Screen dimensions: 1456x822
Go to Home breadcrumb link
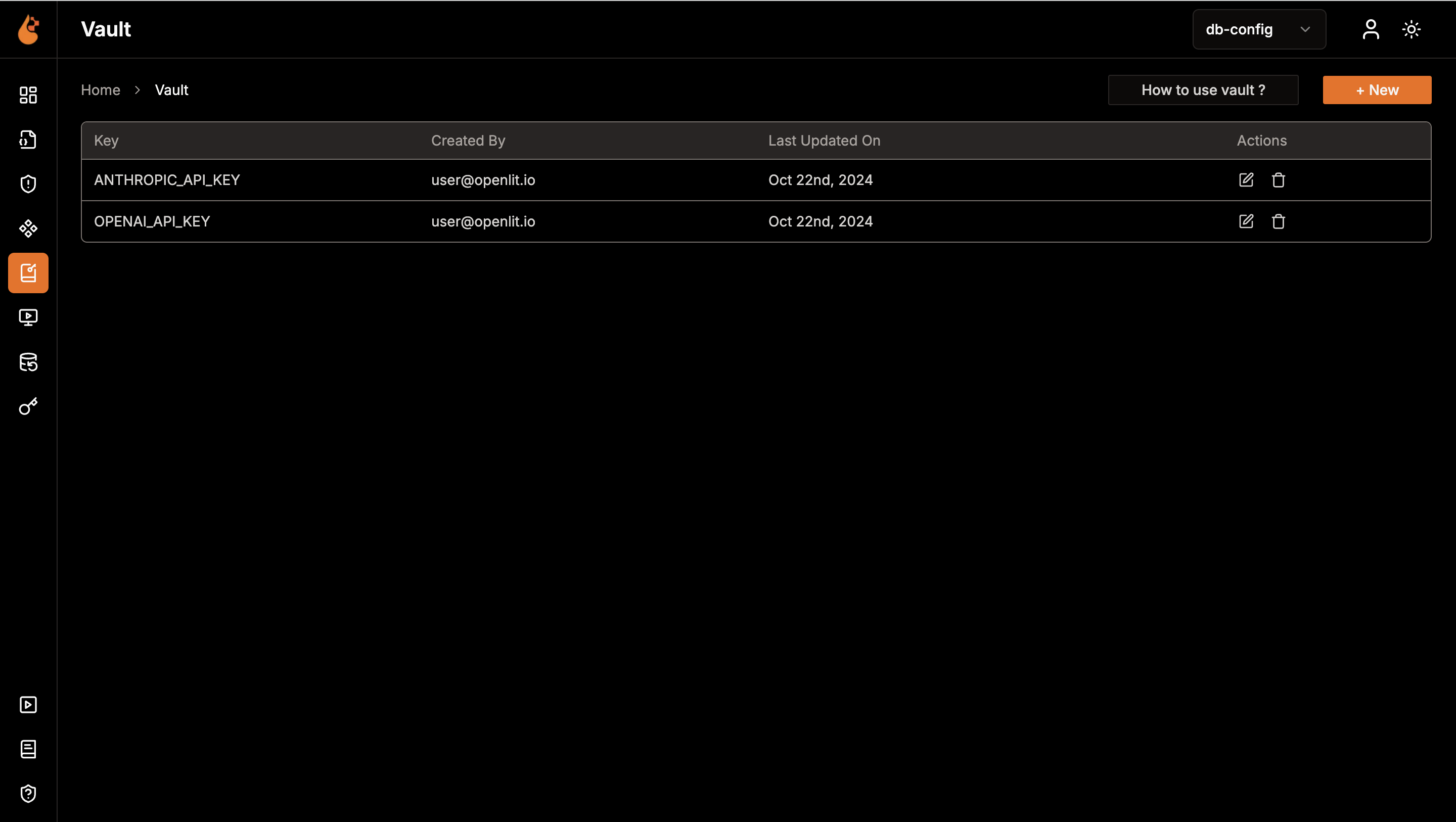(x=101, y=90)
